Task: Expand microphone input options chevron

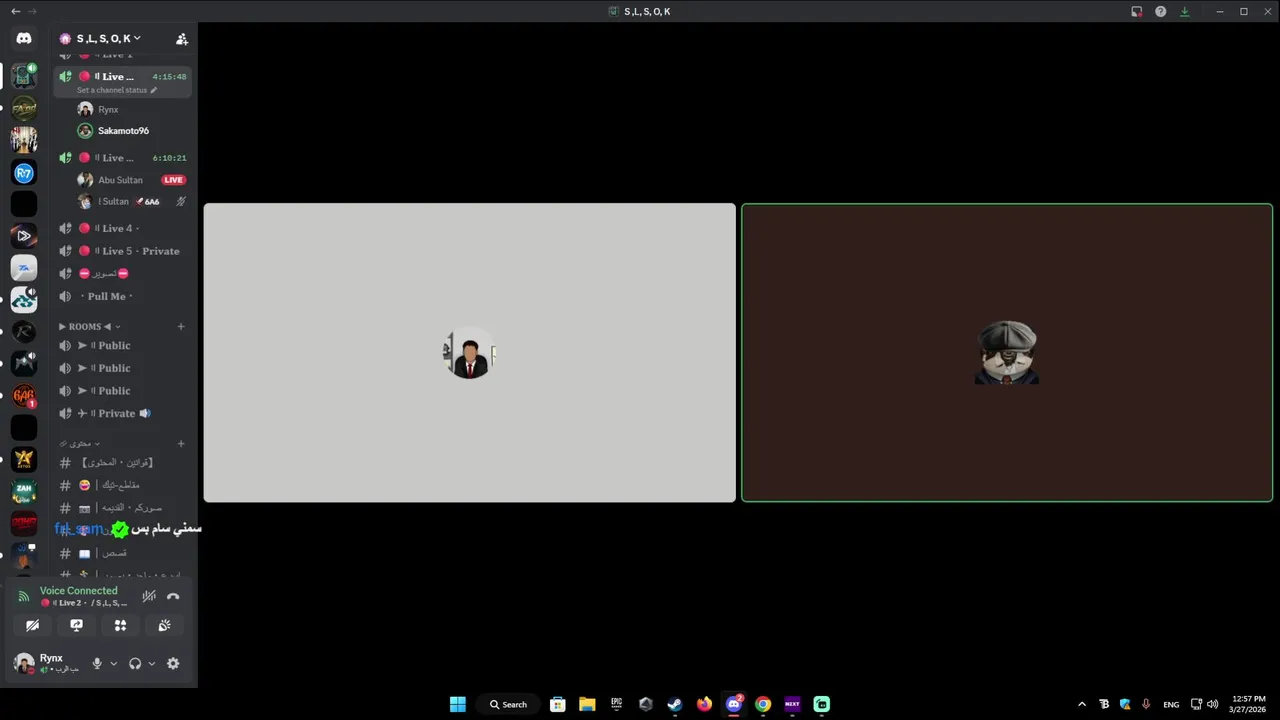Action: [x=113, y=663]
